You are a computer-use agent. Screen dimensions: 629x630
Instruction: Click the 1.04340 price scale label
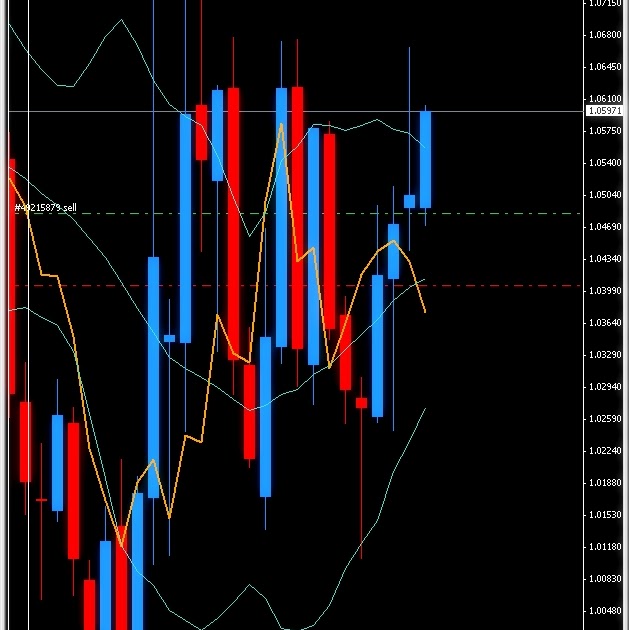(605, 258)
